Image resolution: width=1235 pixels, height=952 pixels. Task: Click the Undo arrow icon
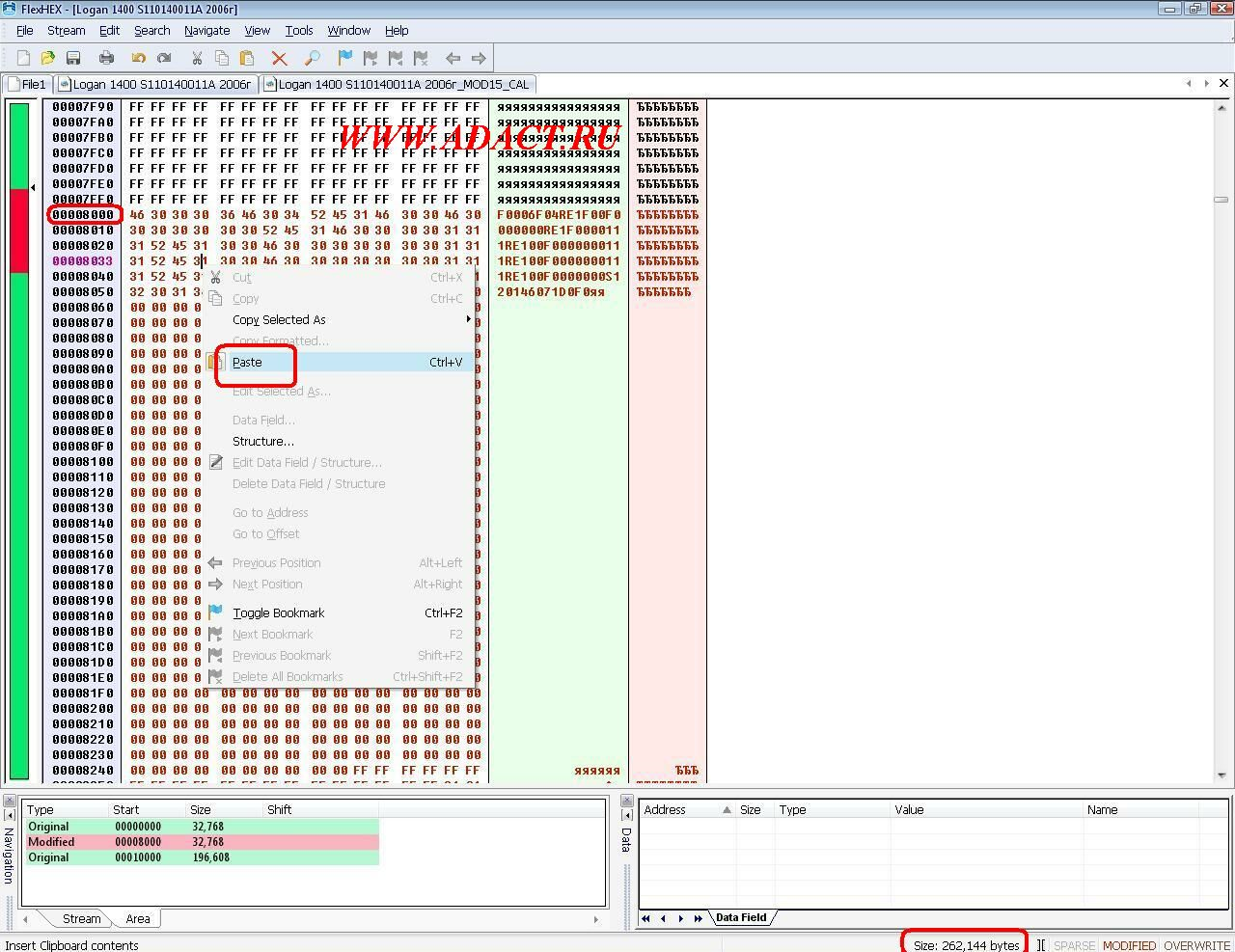coord(139,58)
